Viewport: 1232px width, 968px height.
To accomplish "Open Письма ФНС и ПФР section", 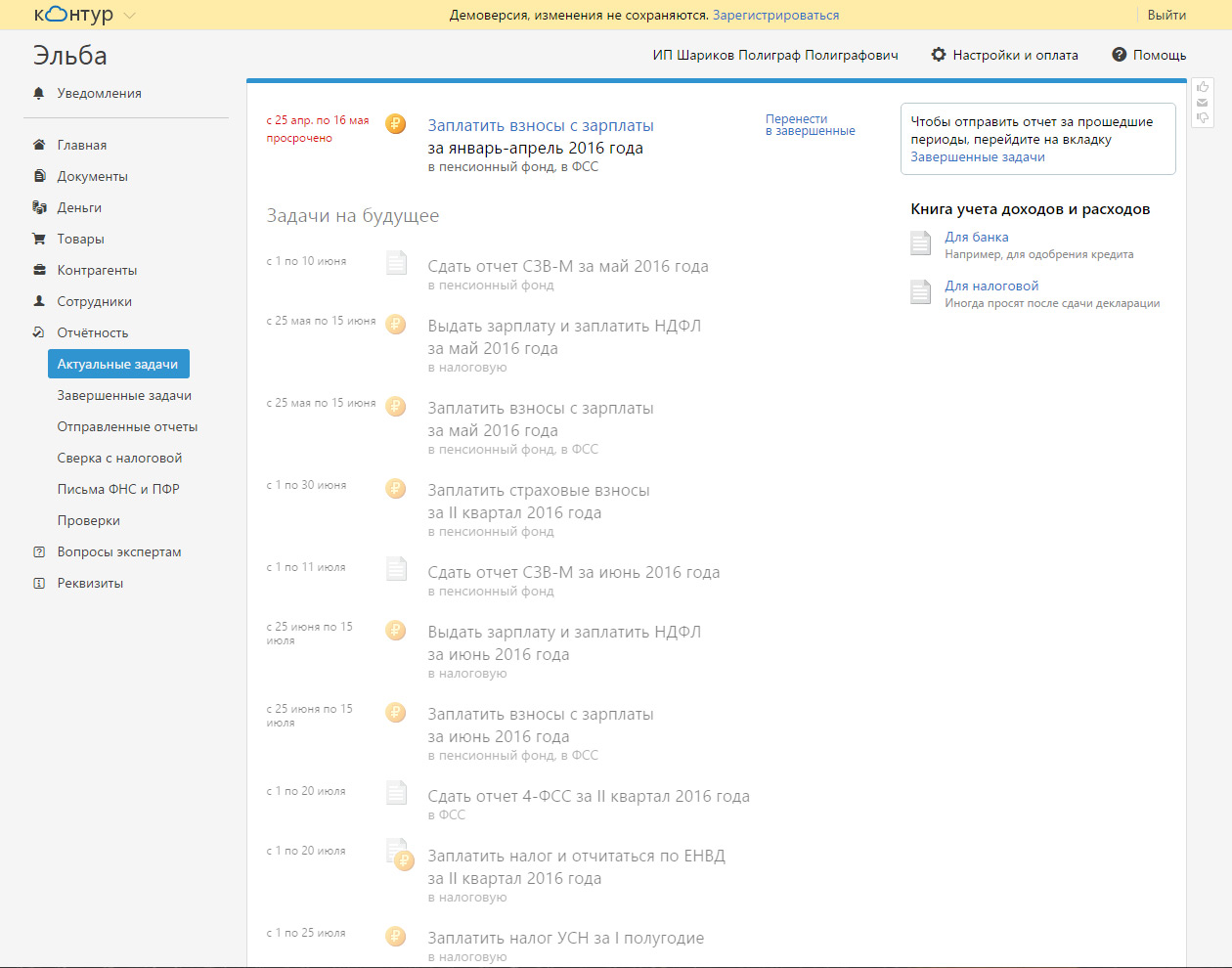I will click(x=118, y=489).
